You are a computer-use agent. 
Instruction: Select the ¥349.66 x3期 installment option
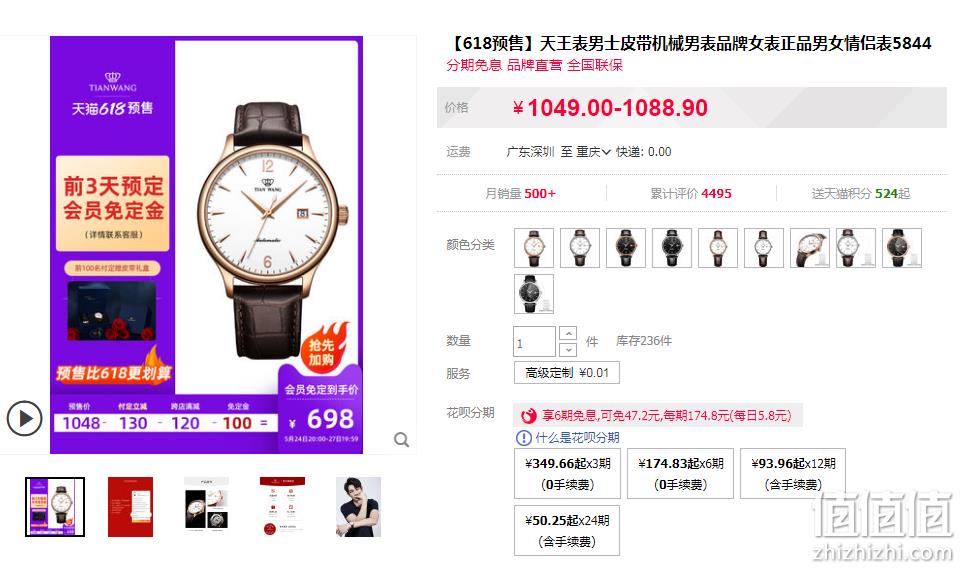click(568, 473)
